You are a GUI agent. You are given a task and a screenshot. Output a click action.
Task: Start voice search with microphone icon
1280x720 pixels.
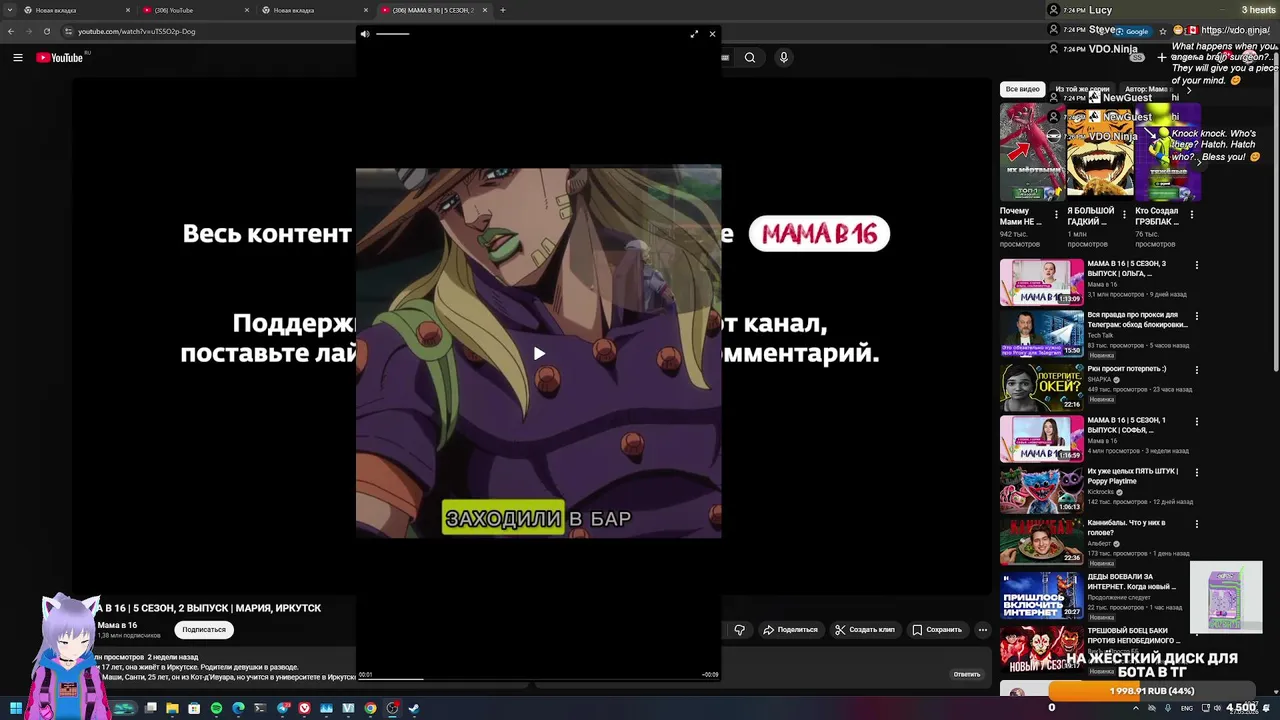click(784, 58)
